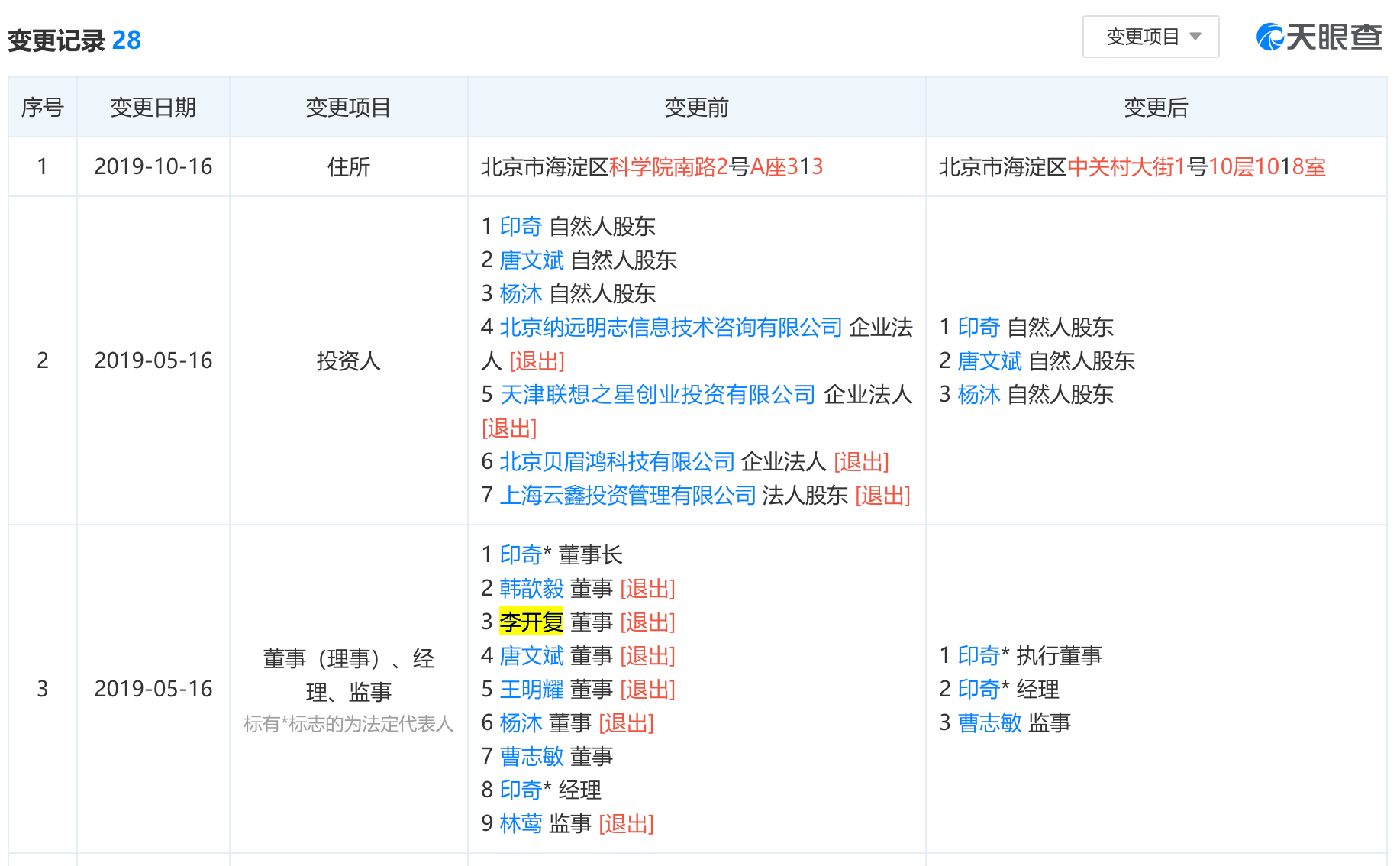1400x866 pixels.
Task: Open 杨沐 自然人股东 link in 变更后 column
Action: (x=979, y=394)
